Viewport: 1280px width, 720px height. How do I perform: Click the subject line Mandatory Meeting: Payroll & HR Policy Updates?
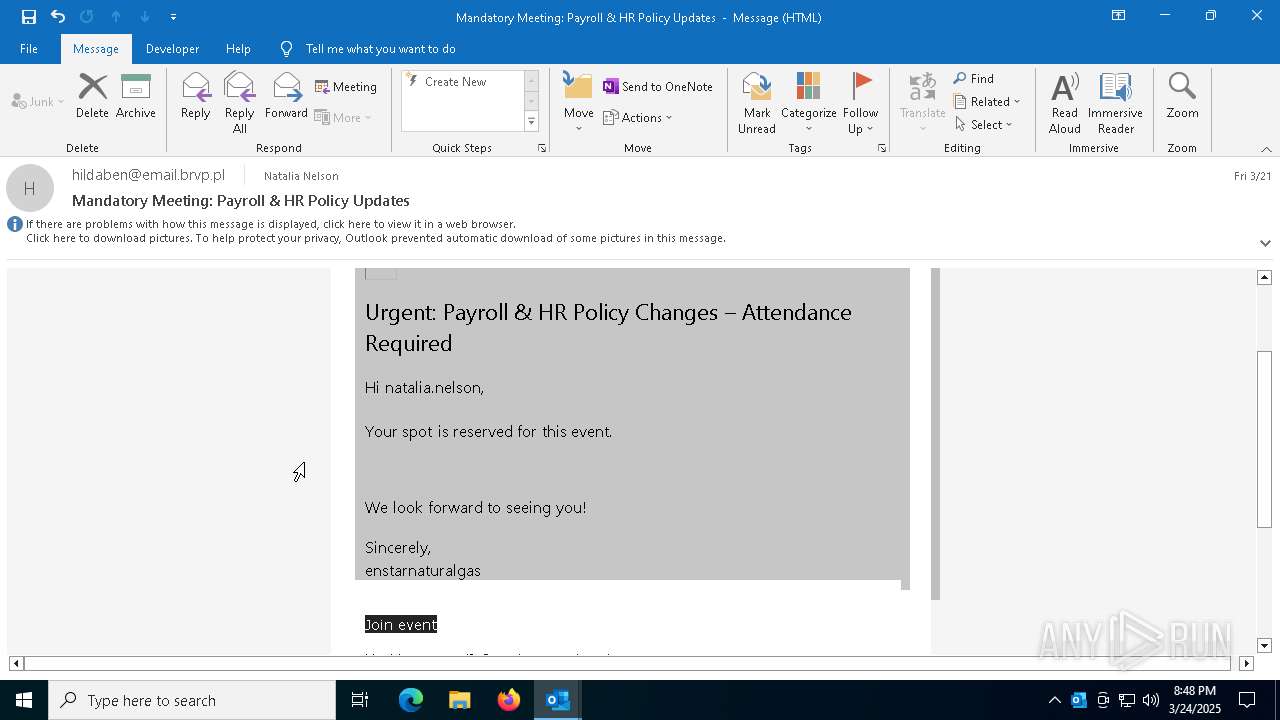point(241,201)
